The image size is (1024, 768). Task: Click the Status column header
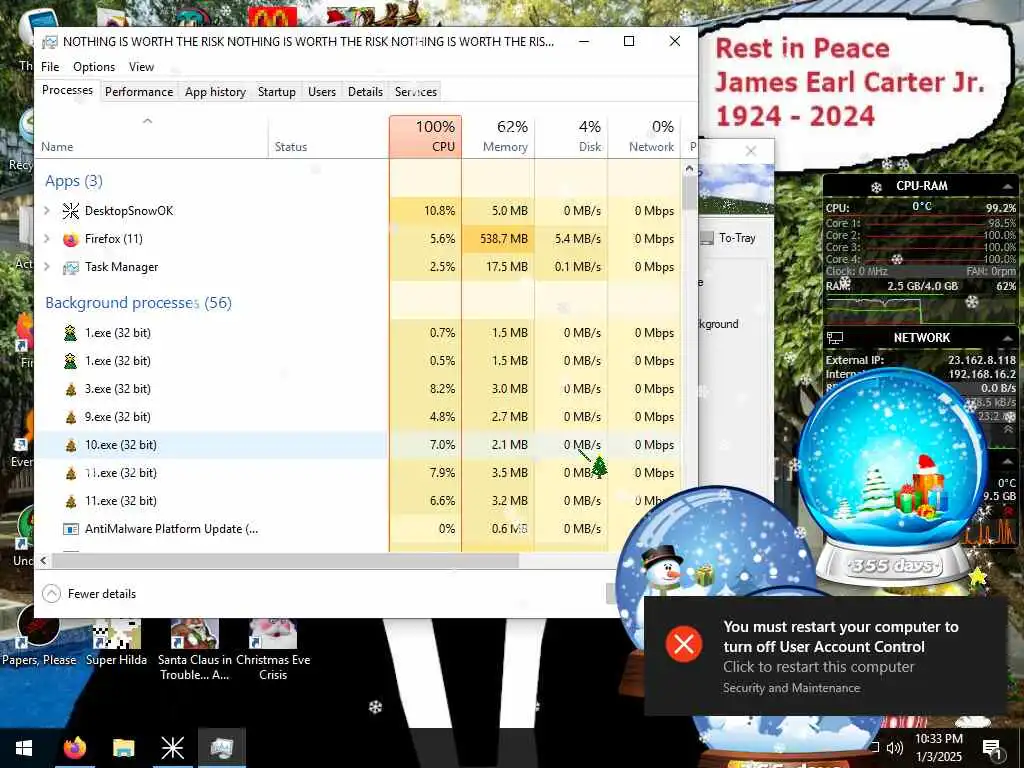328,136
